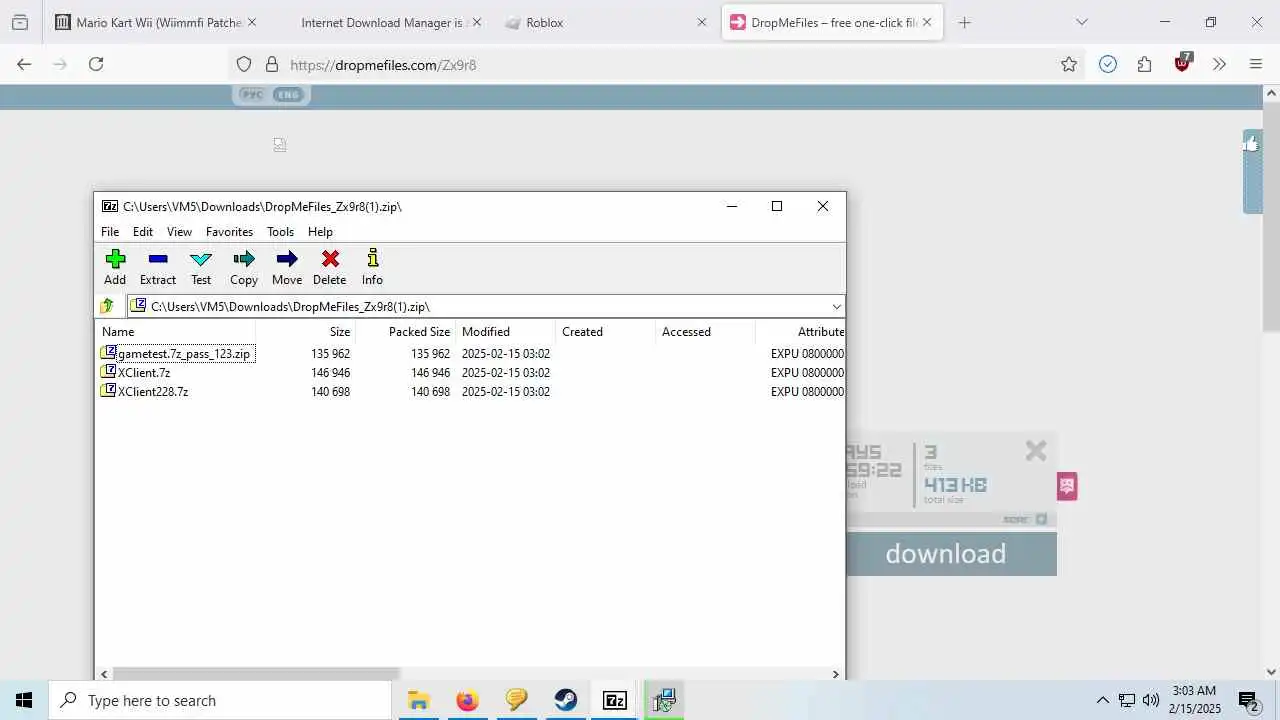Open 7-Zip File menu

point(110,232)
